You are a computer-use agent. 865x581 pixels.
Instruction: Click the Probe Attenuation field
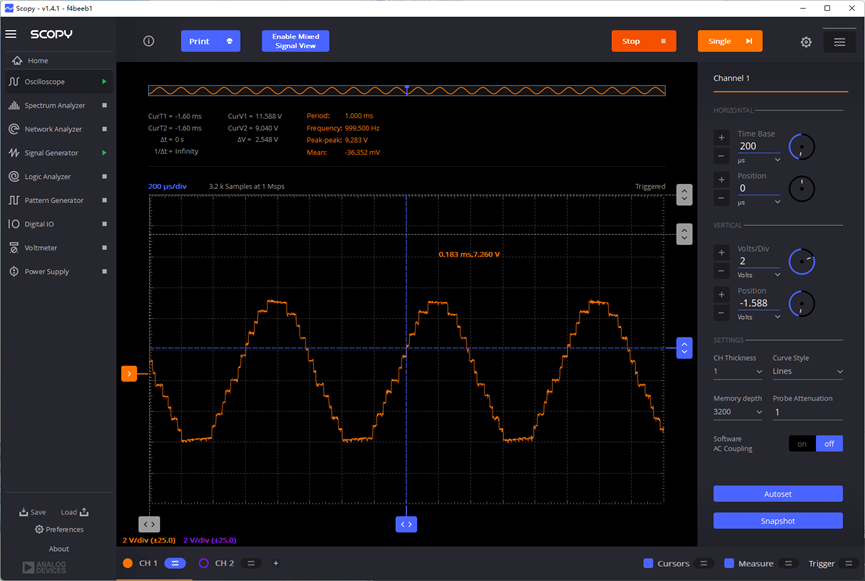click(807, 412)
